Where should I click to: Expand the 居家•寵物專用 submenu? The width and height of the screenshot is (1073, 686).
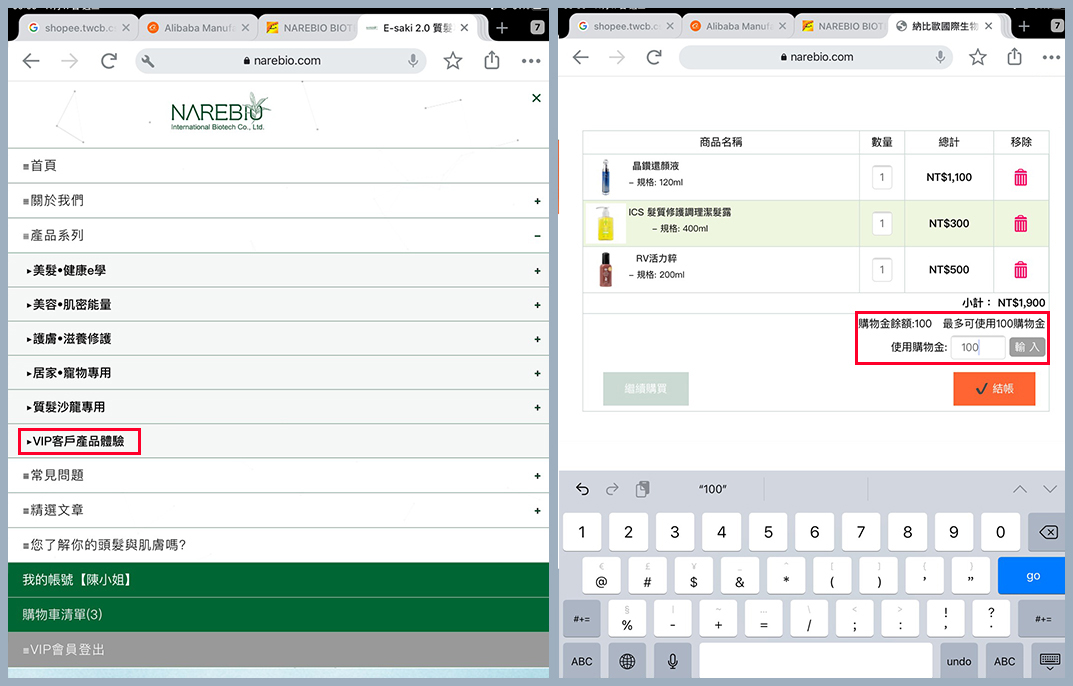[x=537, y=374]
